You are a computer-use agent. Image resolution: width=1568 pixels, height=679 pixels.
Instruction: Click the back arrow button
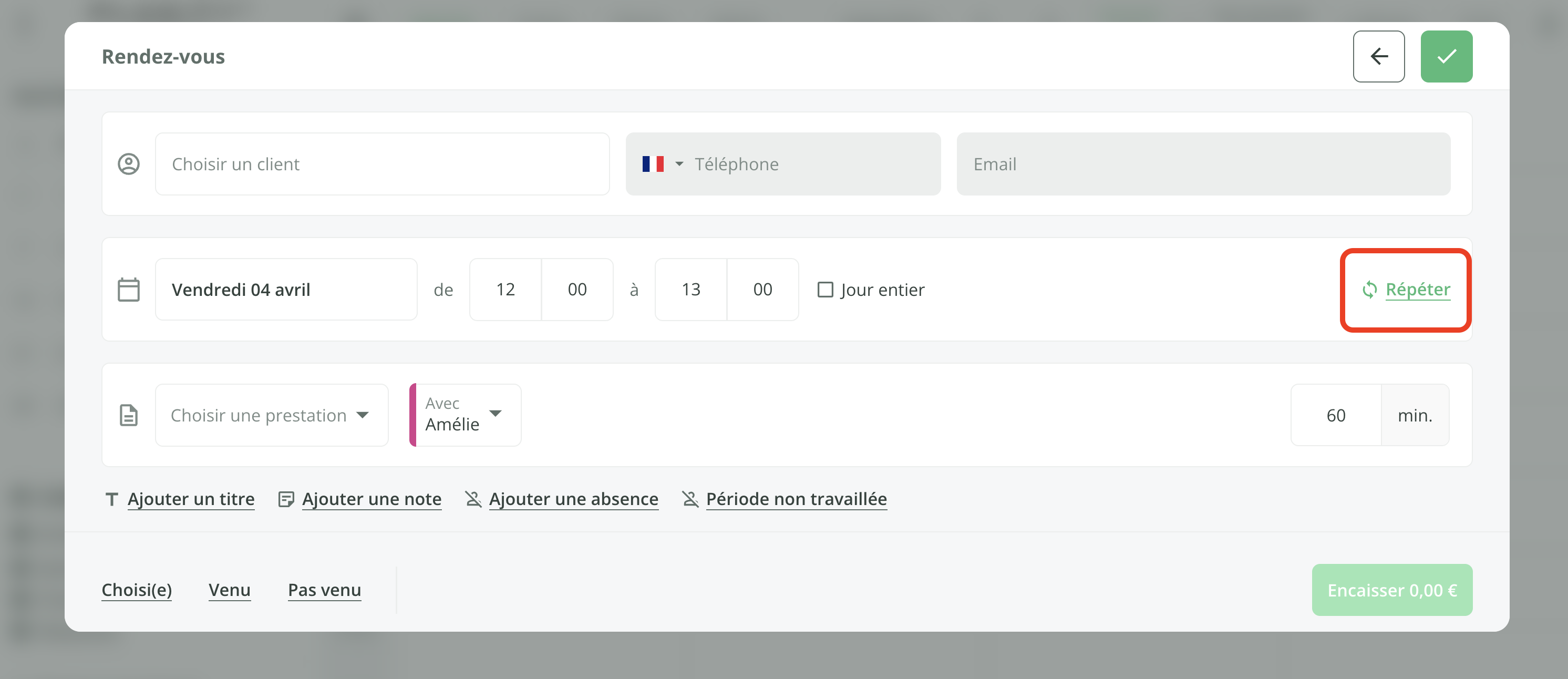(x=1378, y=57)
